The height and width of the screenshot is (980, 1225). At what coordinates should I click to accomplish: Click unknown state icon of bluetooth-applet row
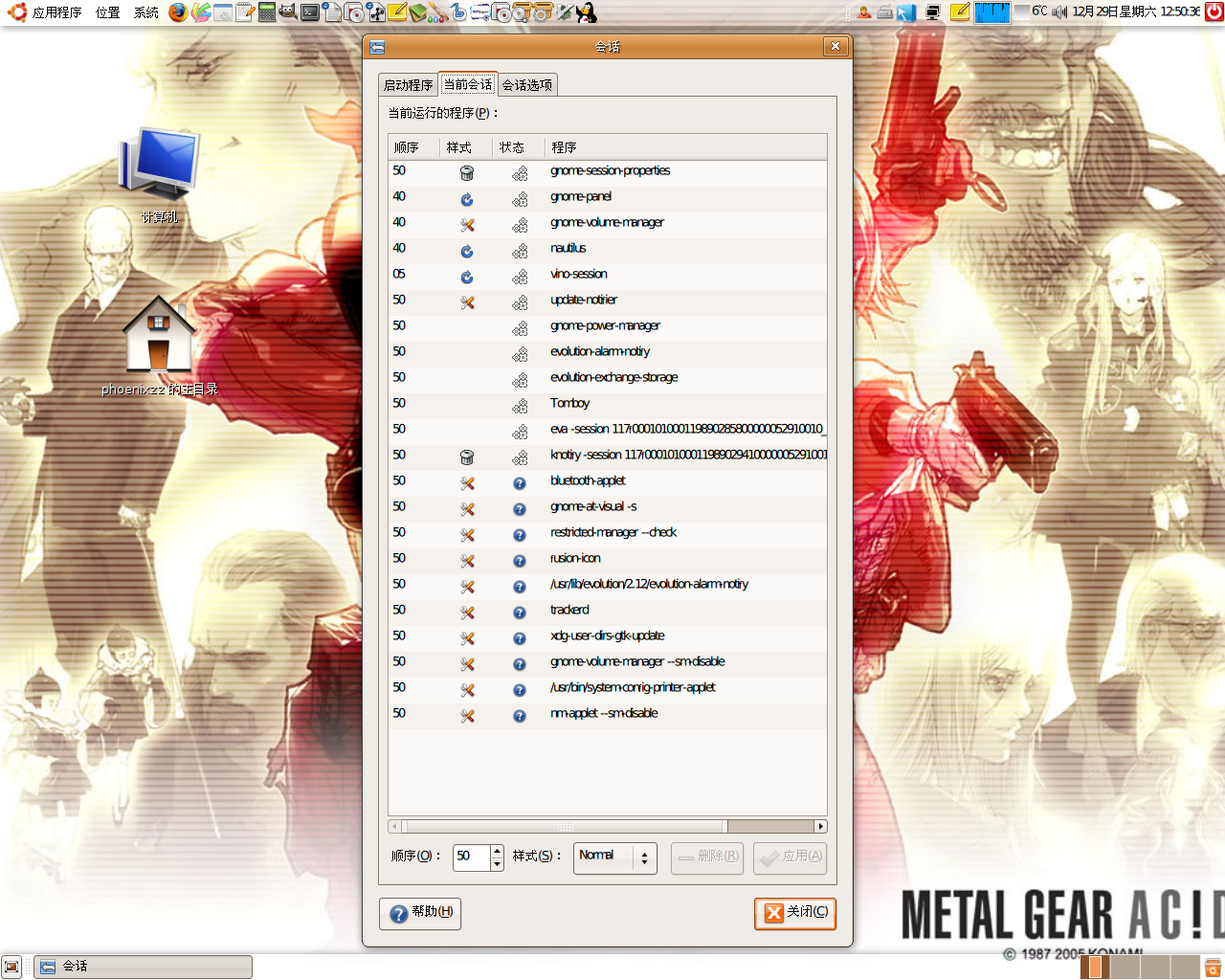pos(520,483)
